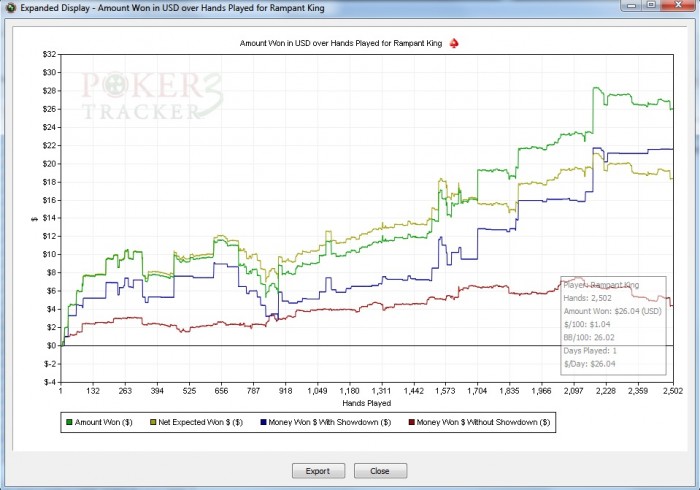Click the chart title text above the graph
This screenshot has width=700, height=490.
(341, 43)
